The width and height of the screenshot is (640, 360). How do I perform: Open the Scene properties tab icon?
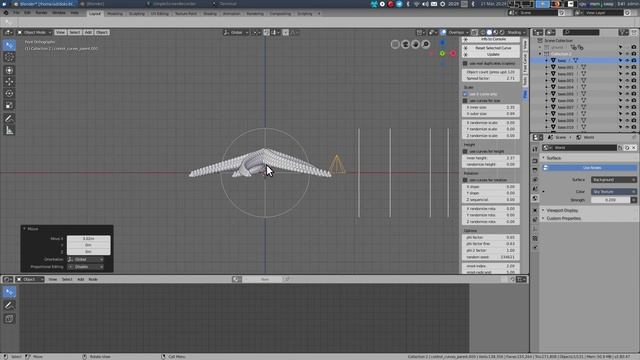click(535, 189)
